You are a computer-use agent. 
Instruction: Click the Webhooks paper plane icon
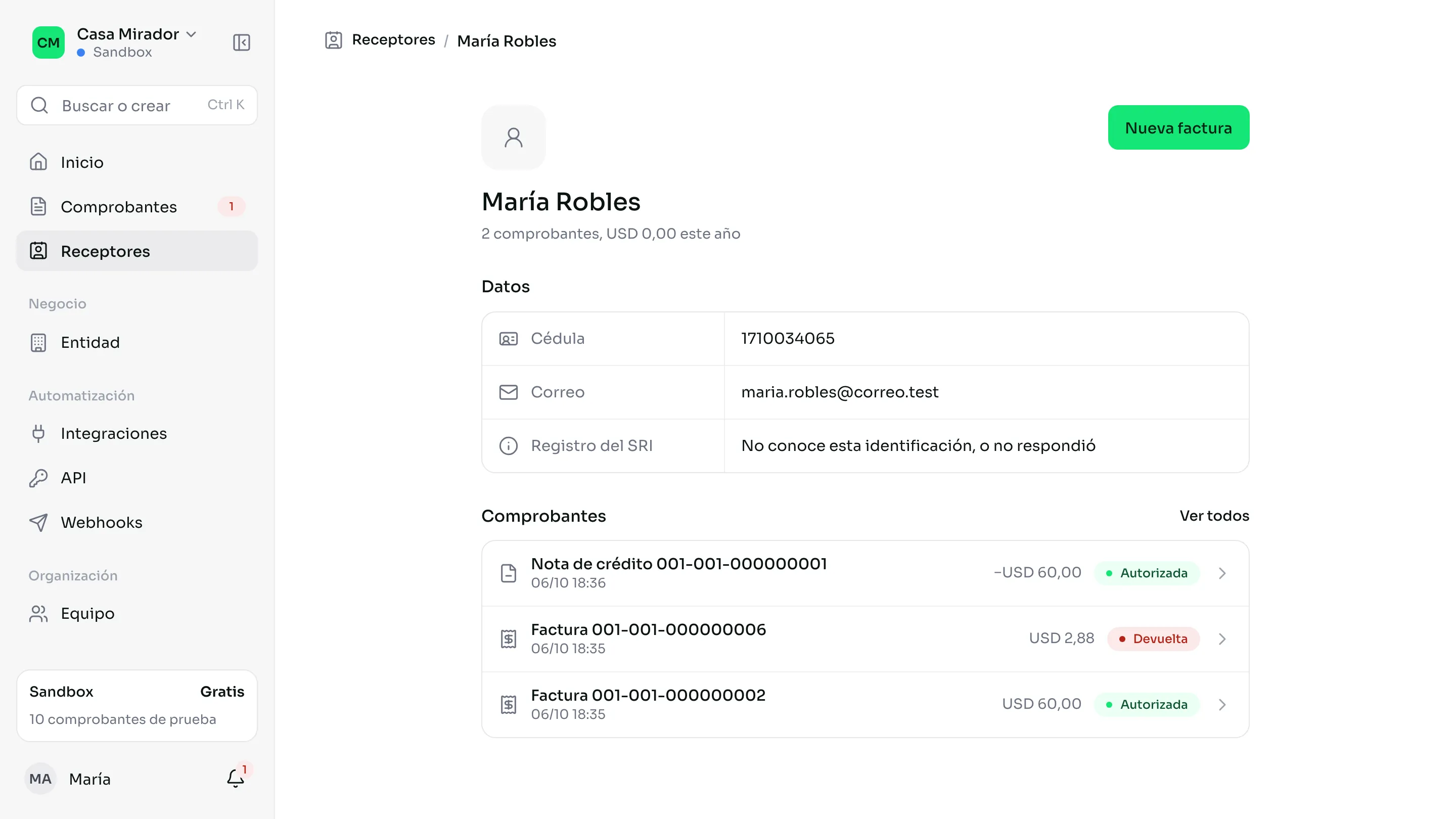38,522
